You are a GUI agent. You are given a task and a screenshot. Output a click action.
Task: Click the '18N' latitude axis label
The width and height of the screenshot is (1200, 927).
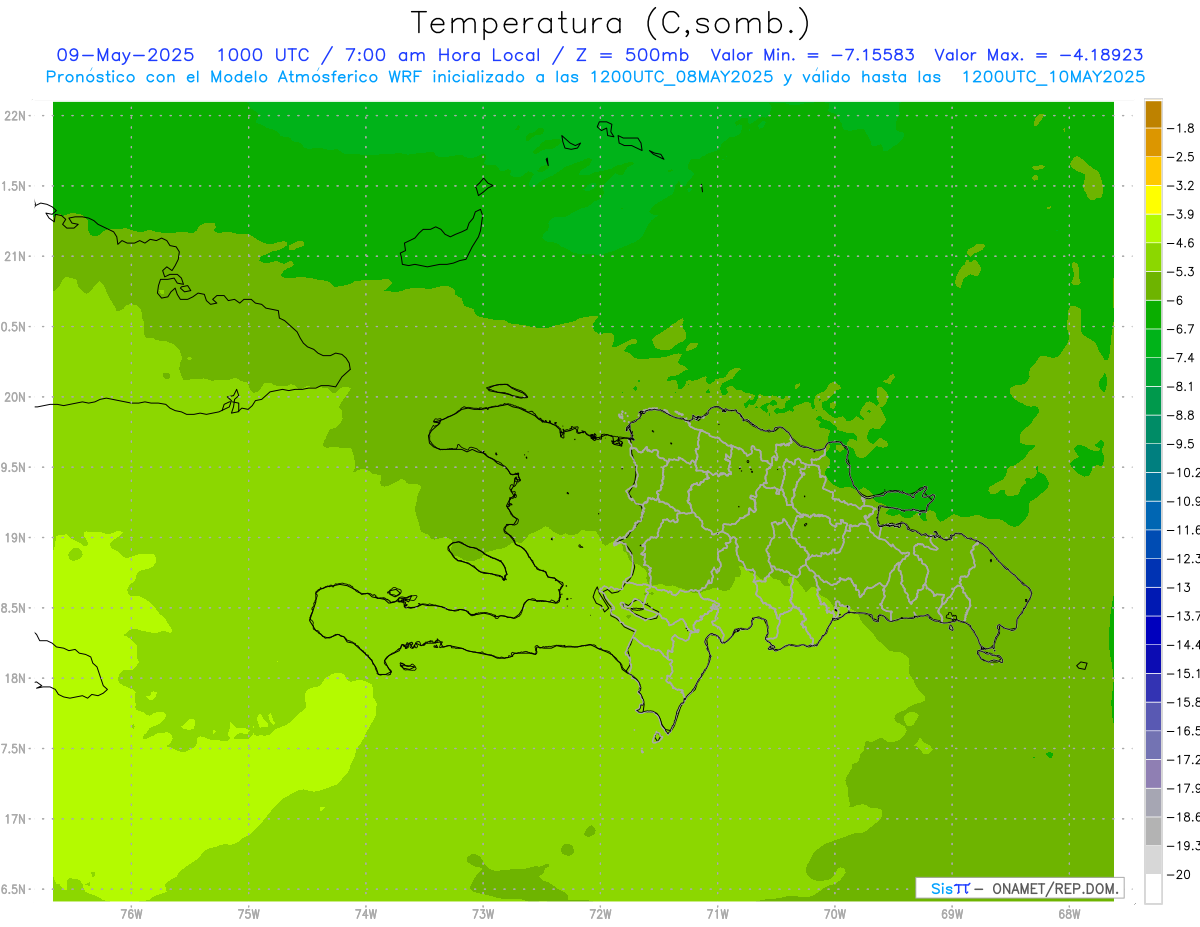pyautogui.click(x=14, y=678)
